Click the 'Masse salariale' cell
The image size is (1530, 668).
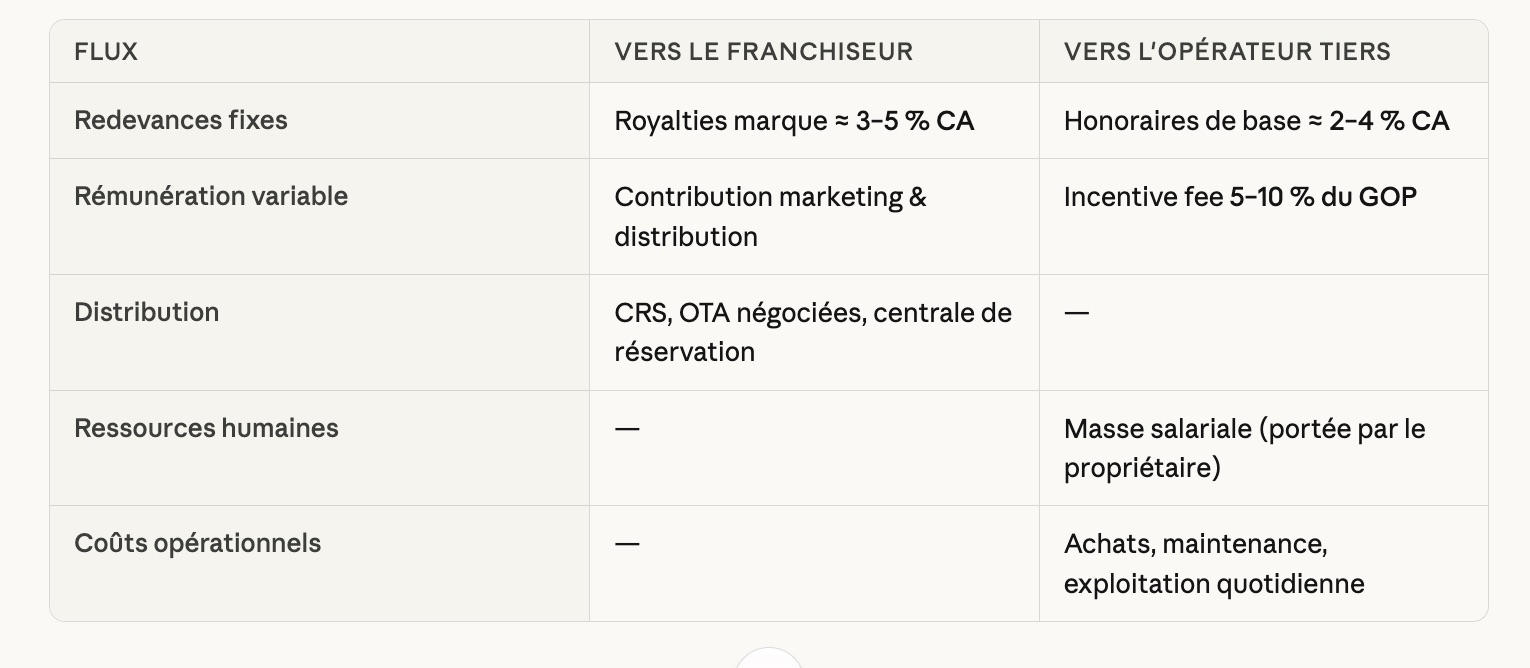[1244, 448]
